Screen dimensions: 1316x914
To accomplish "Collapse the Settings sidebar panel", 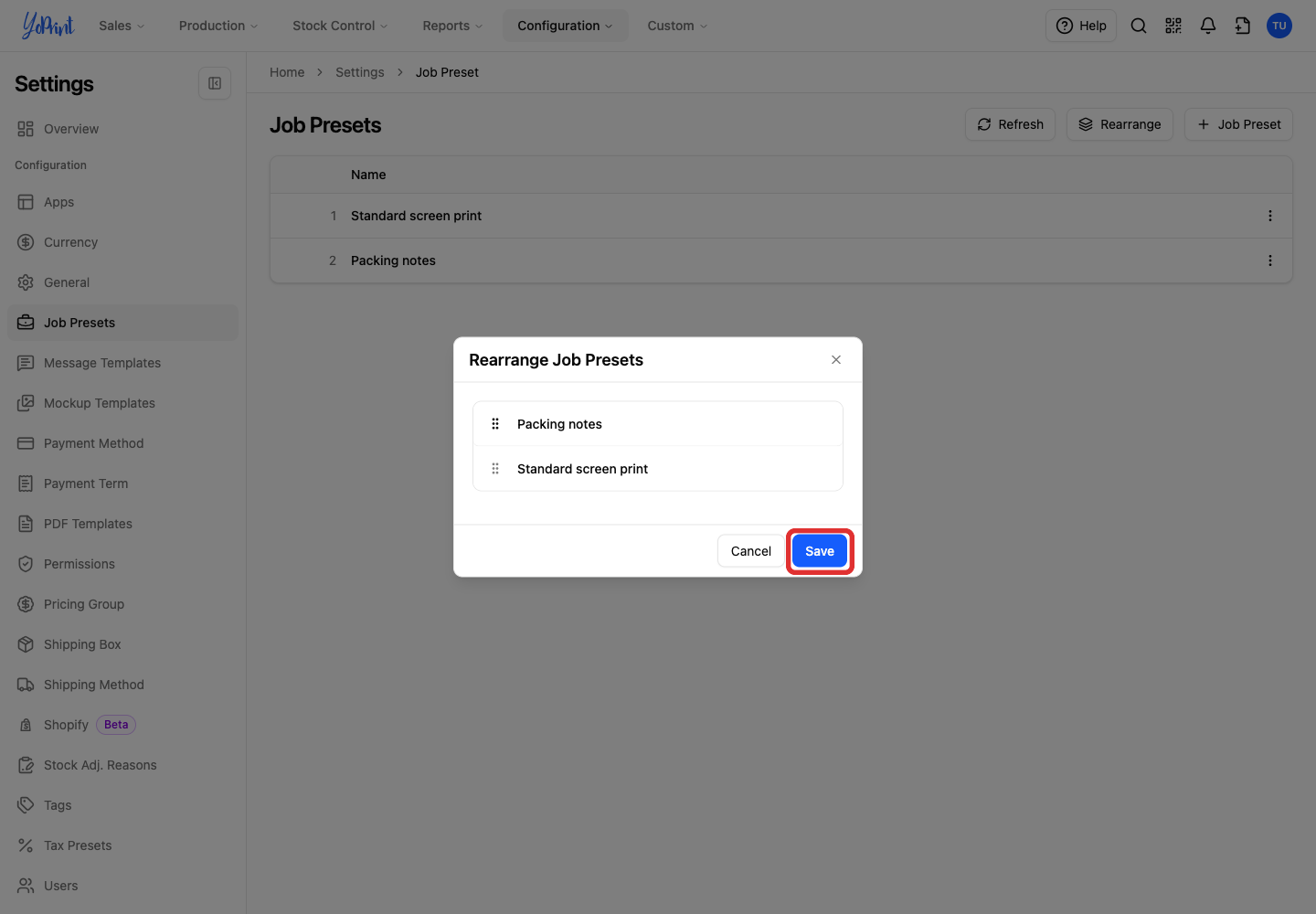I will [x=215, y=83].
